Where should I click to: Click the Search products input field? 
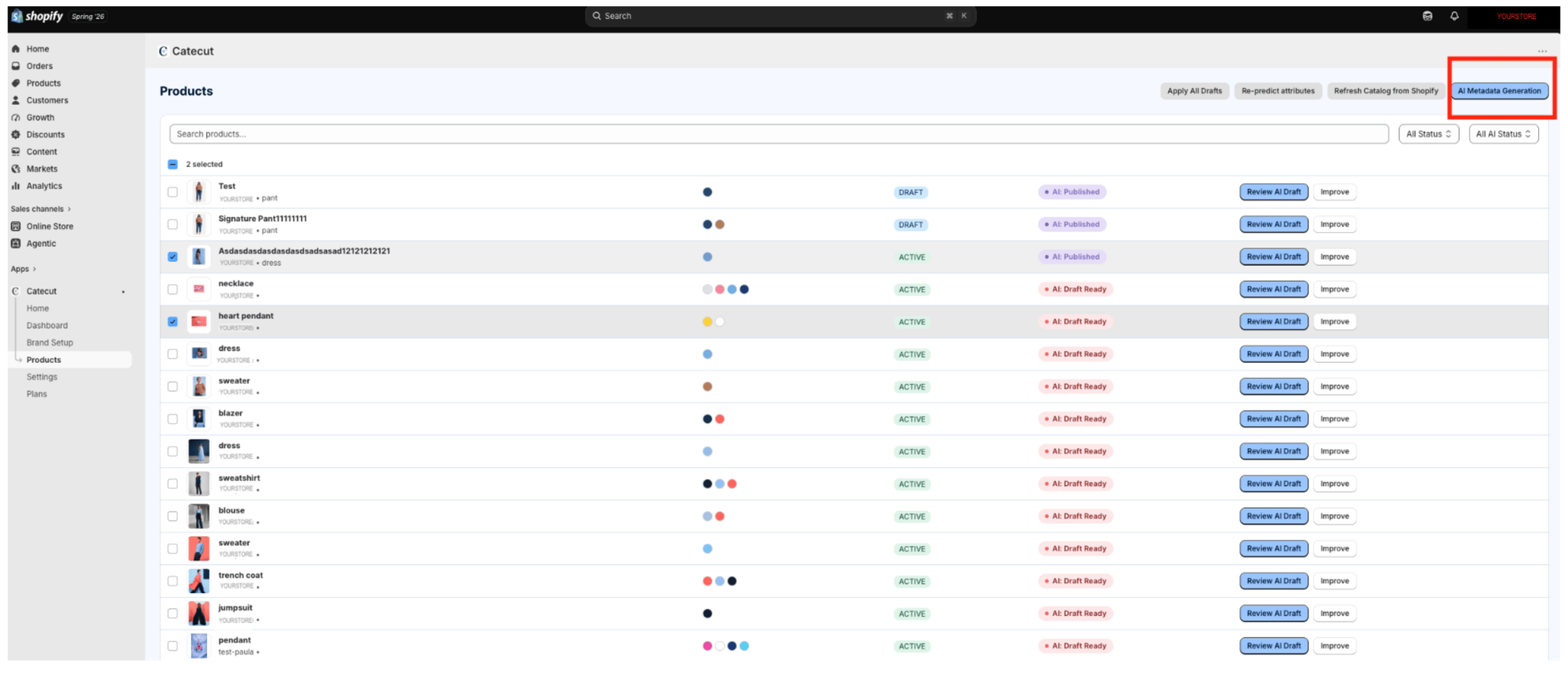(x=779, y=134)
